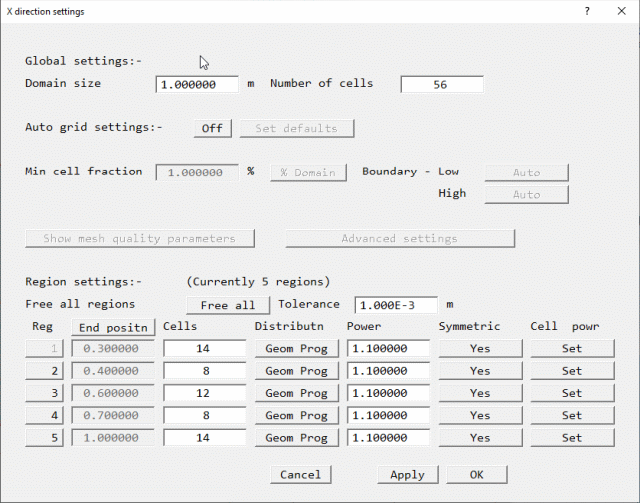Click the End positn header button

tap(111, 327)
